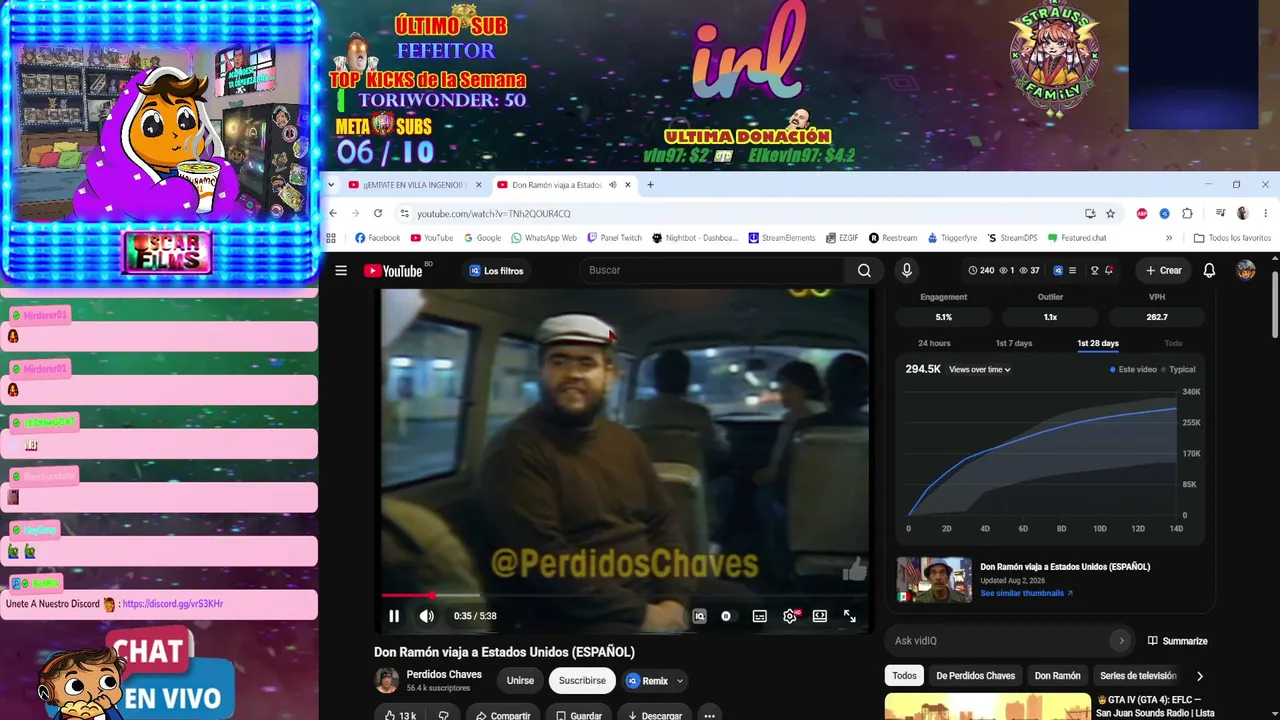Pause the video with the player pause button
The width and height of the screenshot is (1280, 720).
click(394, 616)
